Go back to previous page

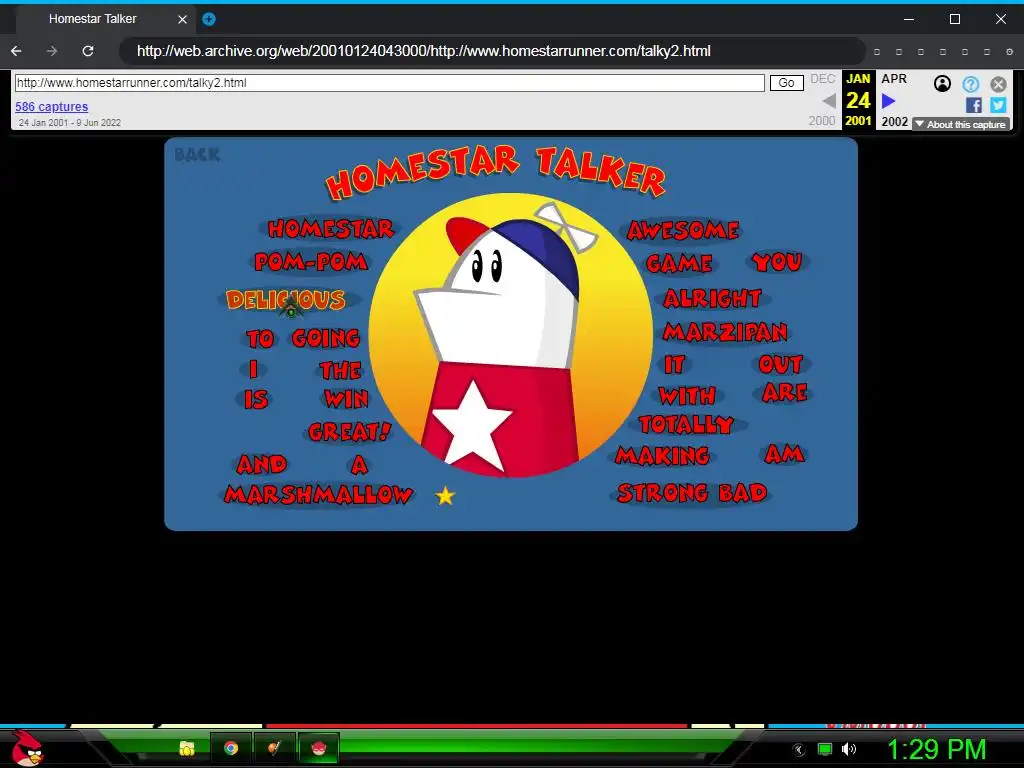click(x=16, y=51)
